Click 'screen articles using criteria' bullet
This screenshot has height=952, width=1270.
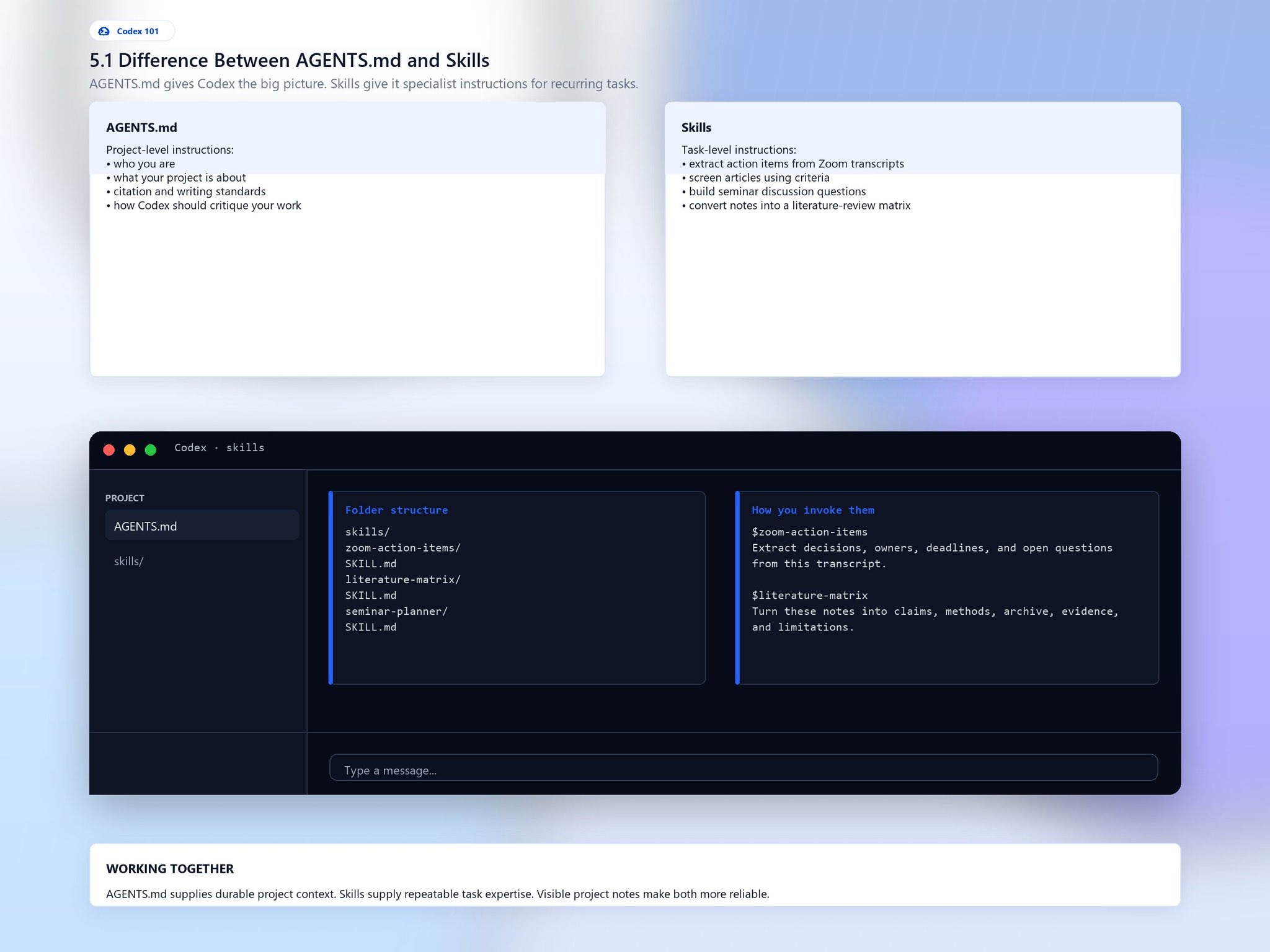[x=756, y=177]
